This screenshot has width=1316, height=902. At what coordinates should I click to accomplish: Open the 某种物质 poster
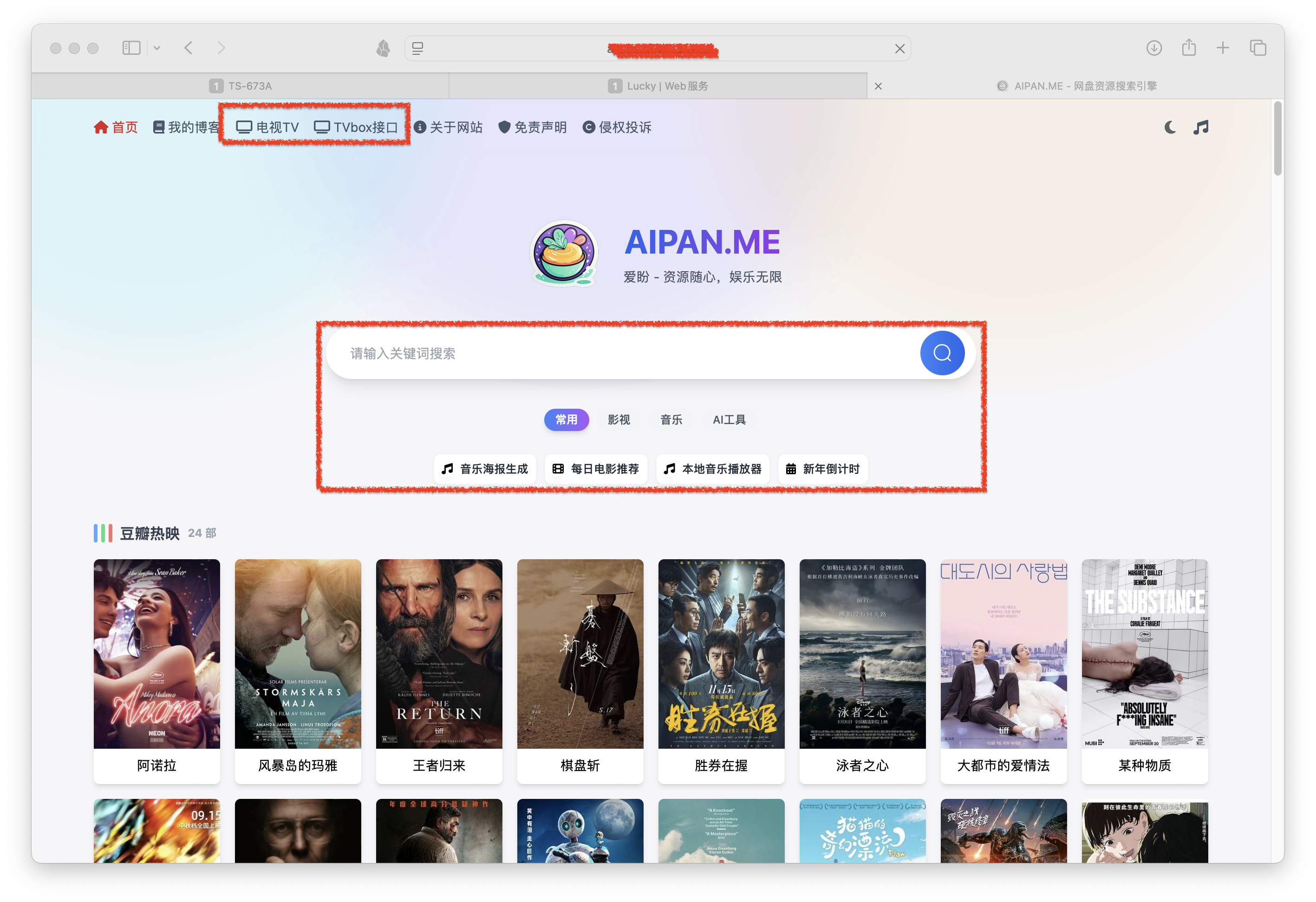coord(1145,654)
